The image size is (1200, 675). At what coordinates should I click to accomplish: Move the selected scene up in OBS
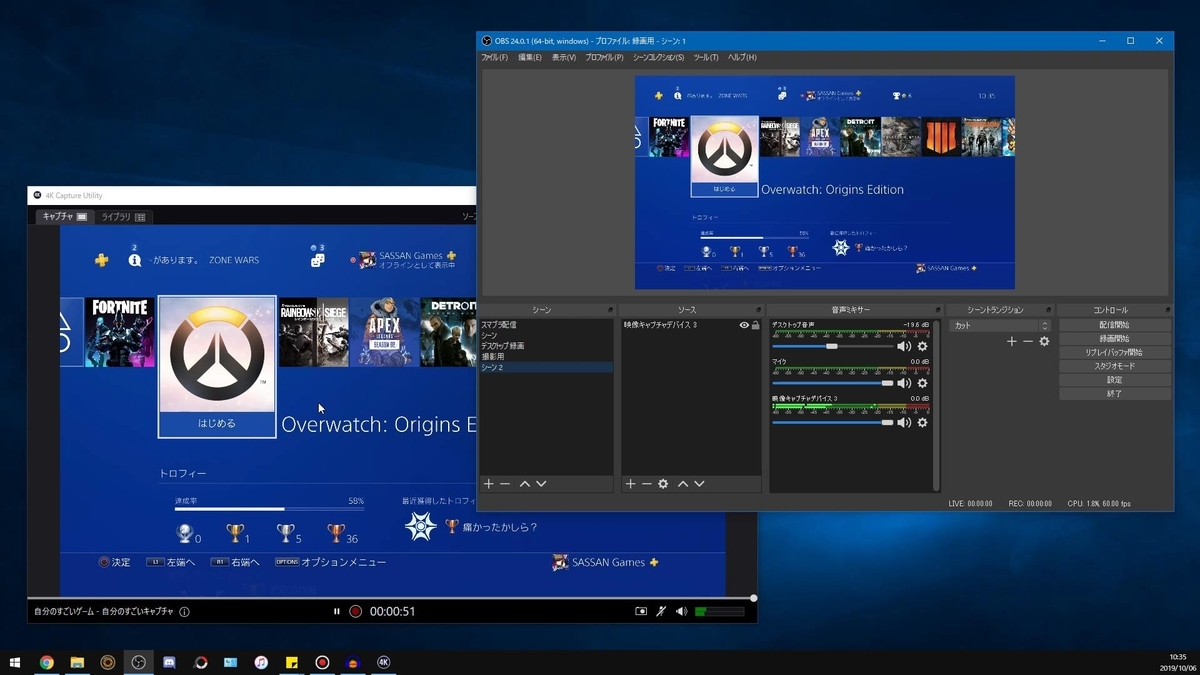[525, 484]
